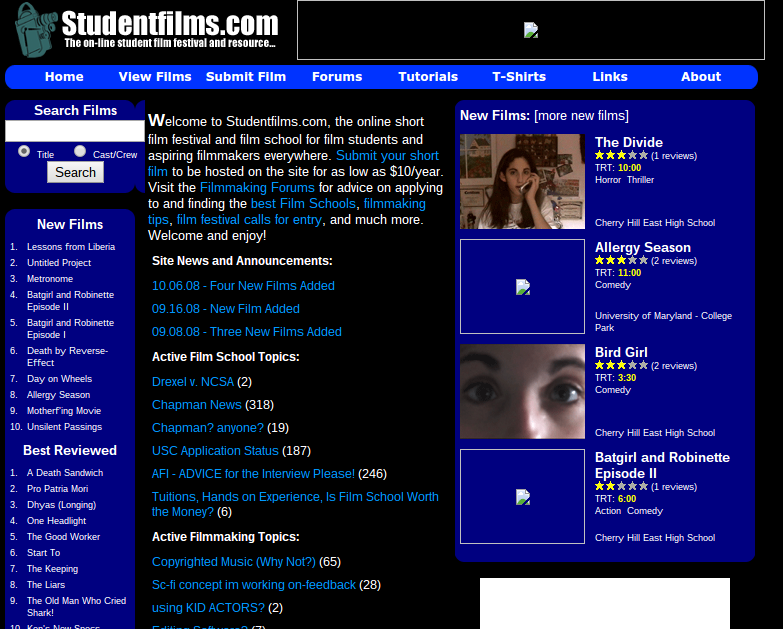The image size is (783, 629).
Task: Open Copyrighted Music (Why Not?) topic
Action: click(234, 562)
